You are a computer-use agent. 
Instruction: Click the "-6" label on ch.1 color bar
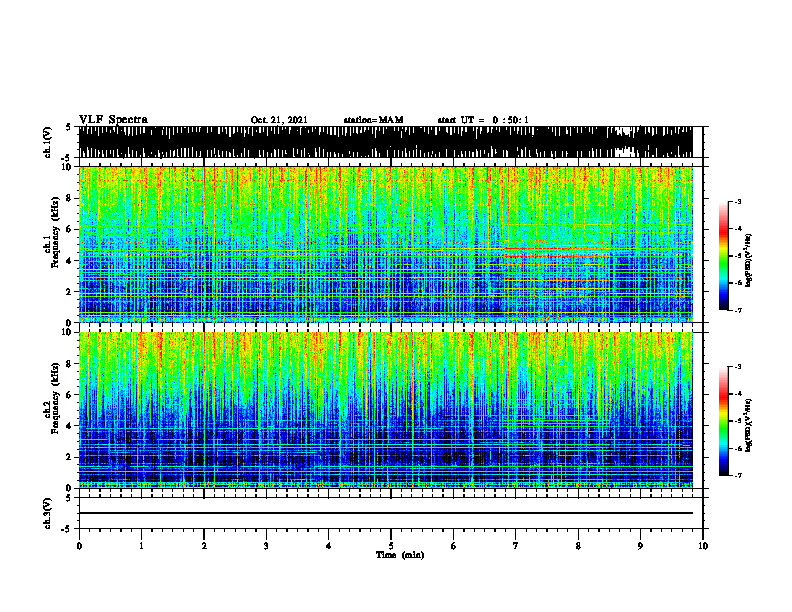click(737, 283)
